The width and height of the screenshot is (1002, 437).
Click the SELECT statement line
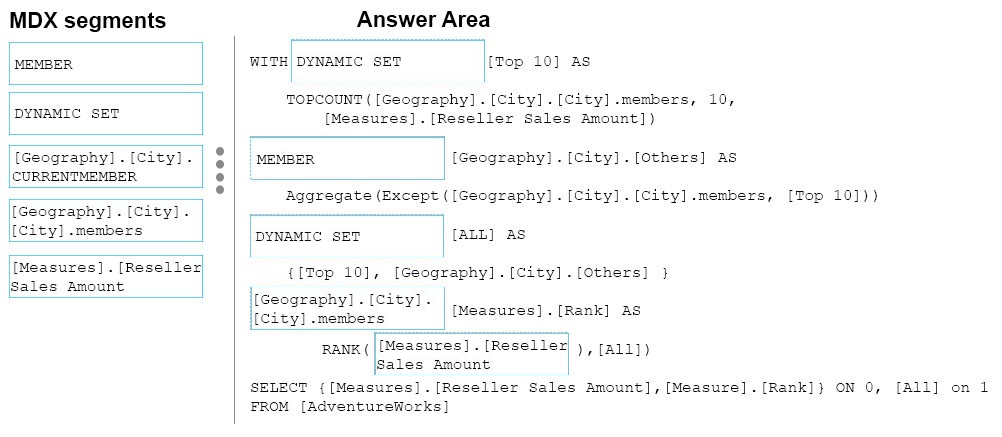tap(619, 388)
